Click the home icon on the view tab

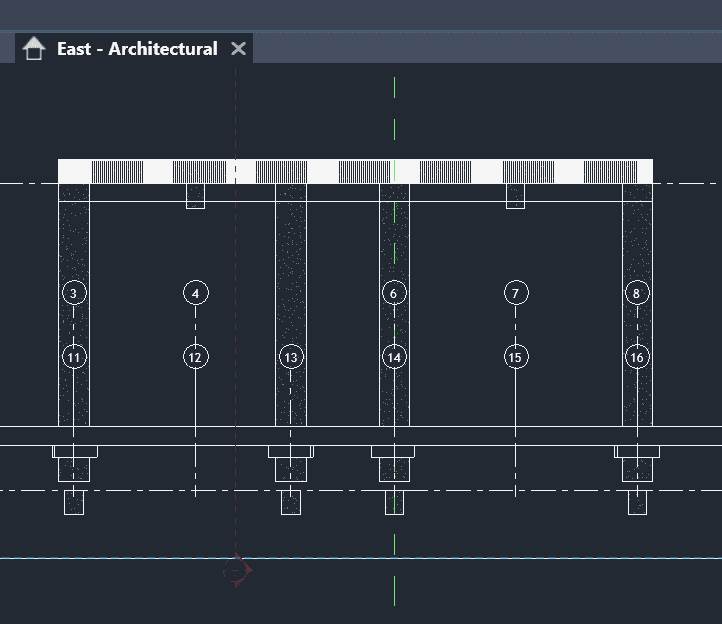[x=34, y=49]
